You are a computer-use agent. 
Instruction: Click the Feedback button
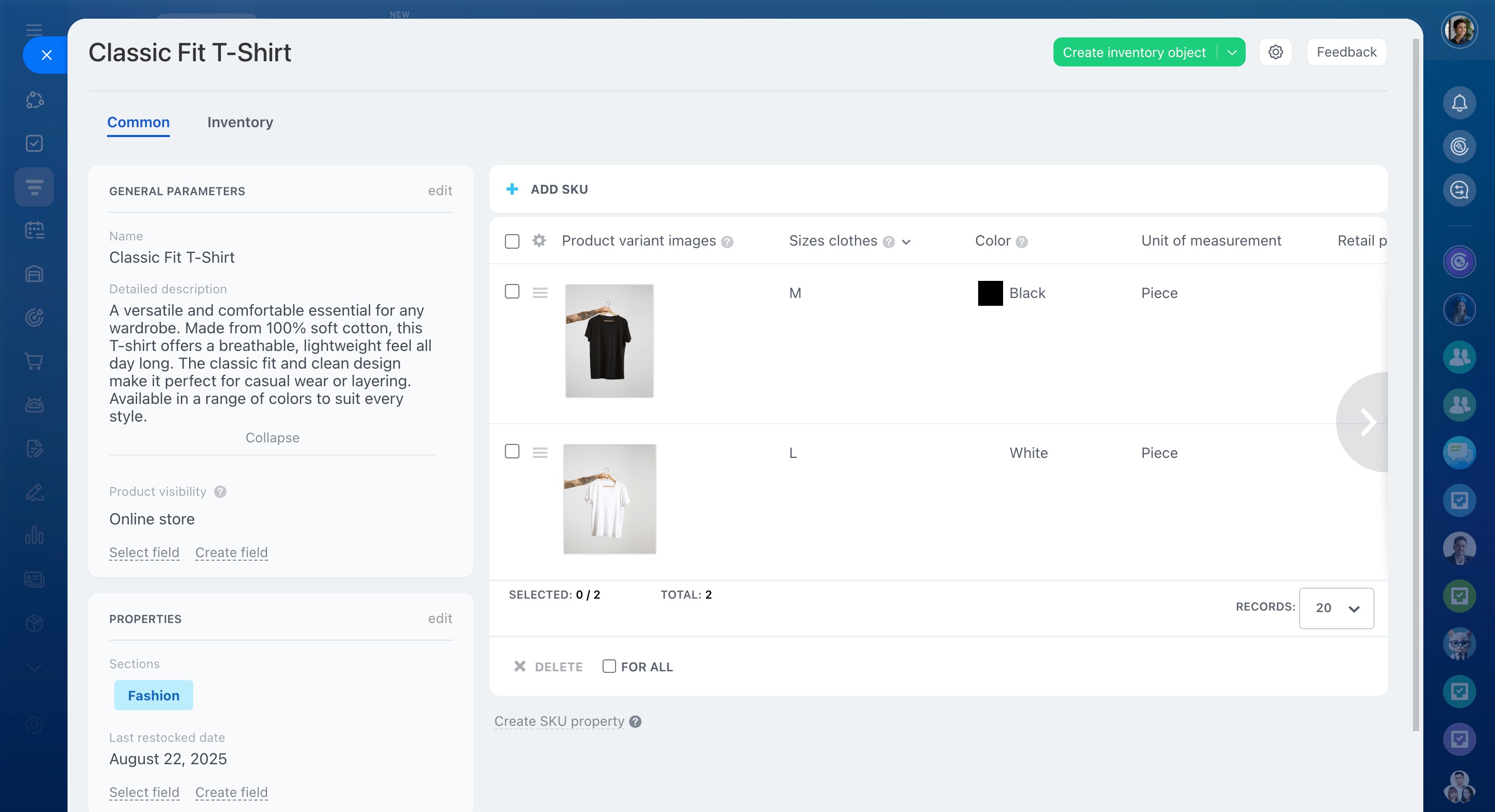pyautogui.click(x=1346, y=52)
